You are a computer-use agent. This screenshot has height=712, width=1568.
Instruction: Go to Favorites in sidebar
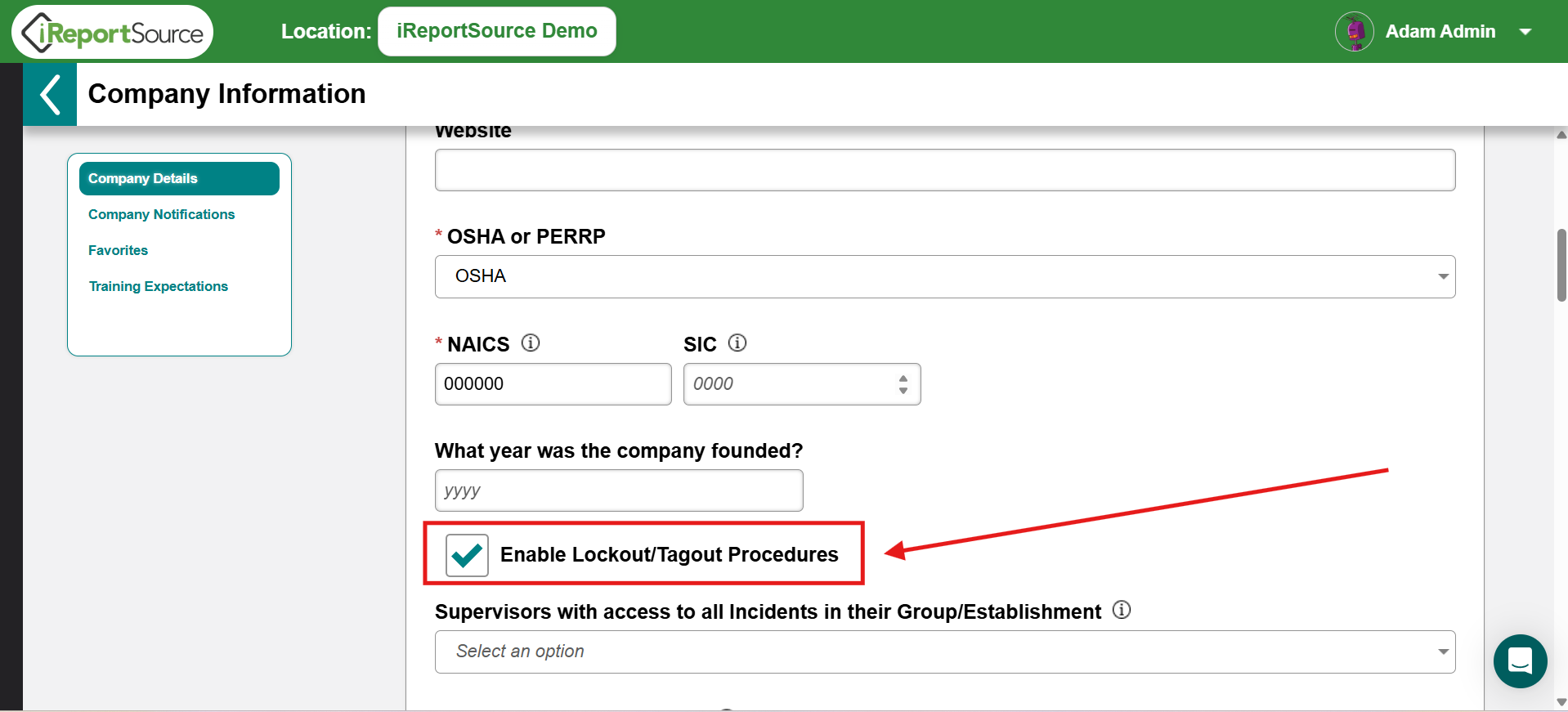pyautogui.click(x=119, y=250)
